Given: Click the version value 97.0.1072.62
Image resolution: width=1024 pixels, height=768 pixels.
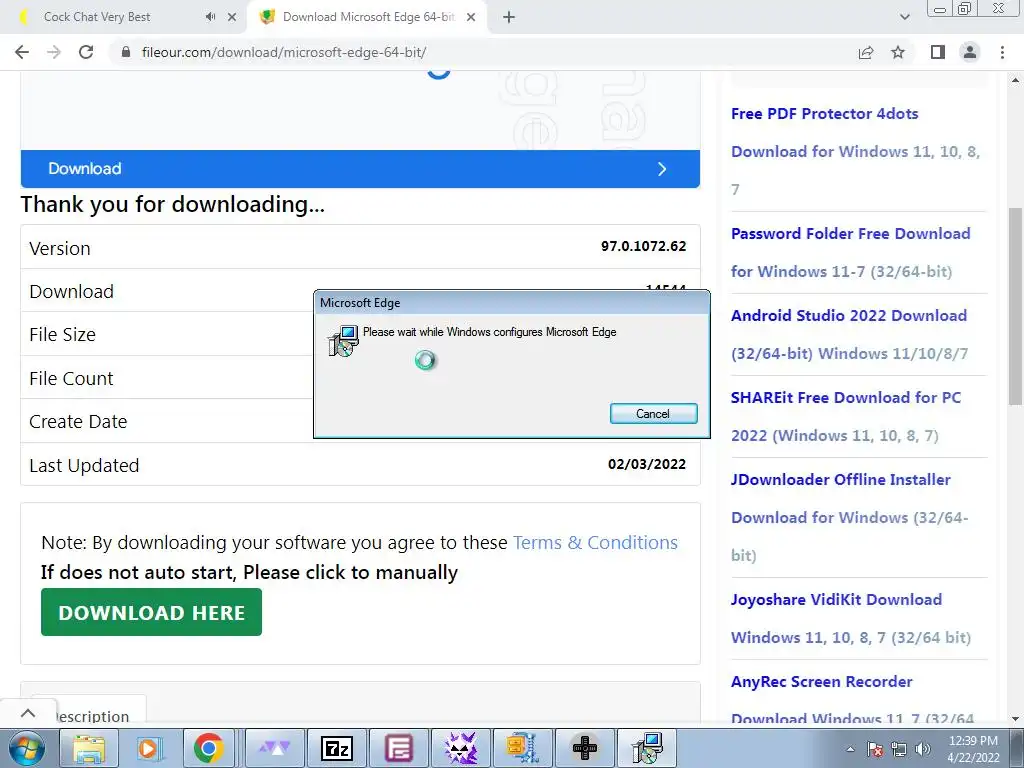Looking at the screenshot, I should [643, 246].
